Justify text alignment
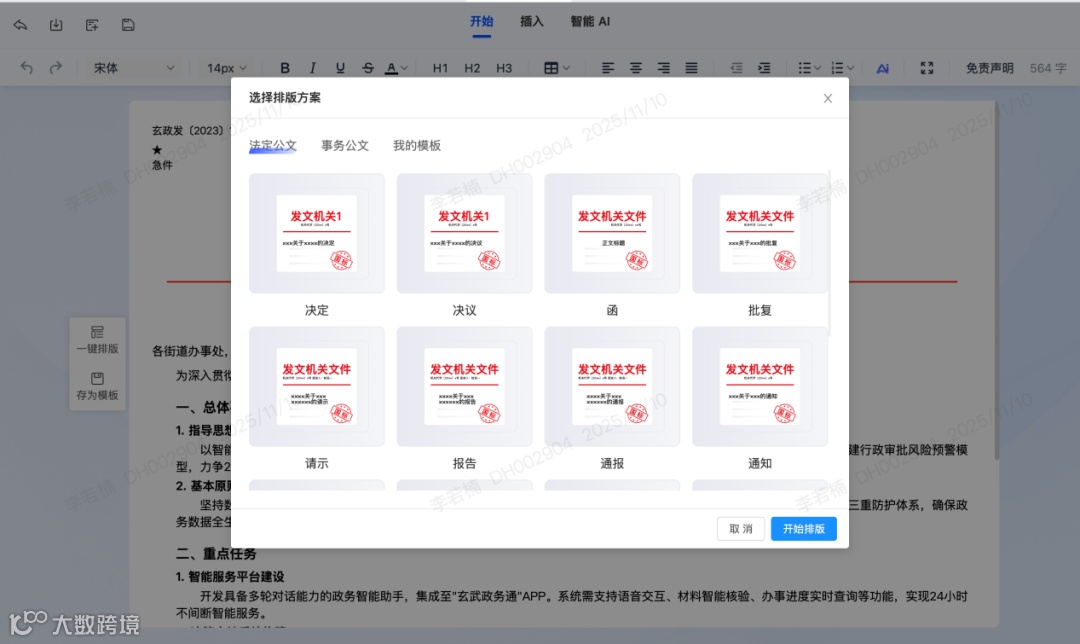The width and height of the screenshot is (1080, 644). [691, 67]
